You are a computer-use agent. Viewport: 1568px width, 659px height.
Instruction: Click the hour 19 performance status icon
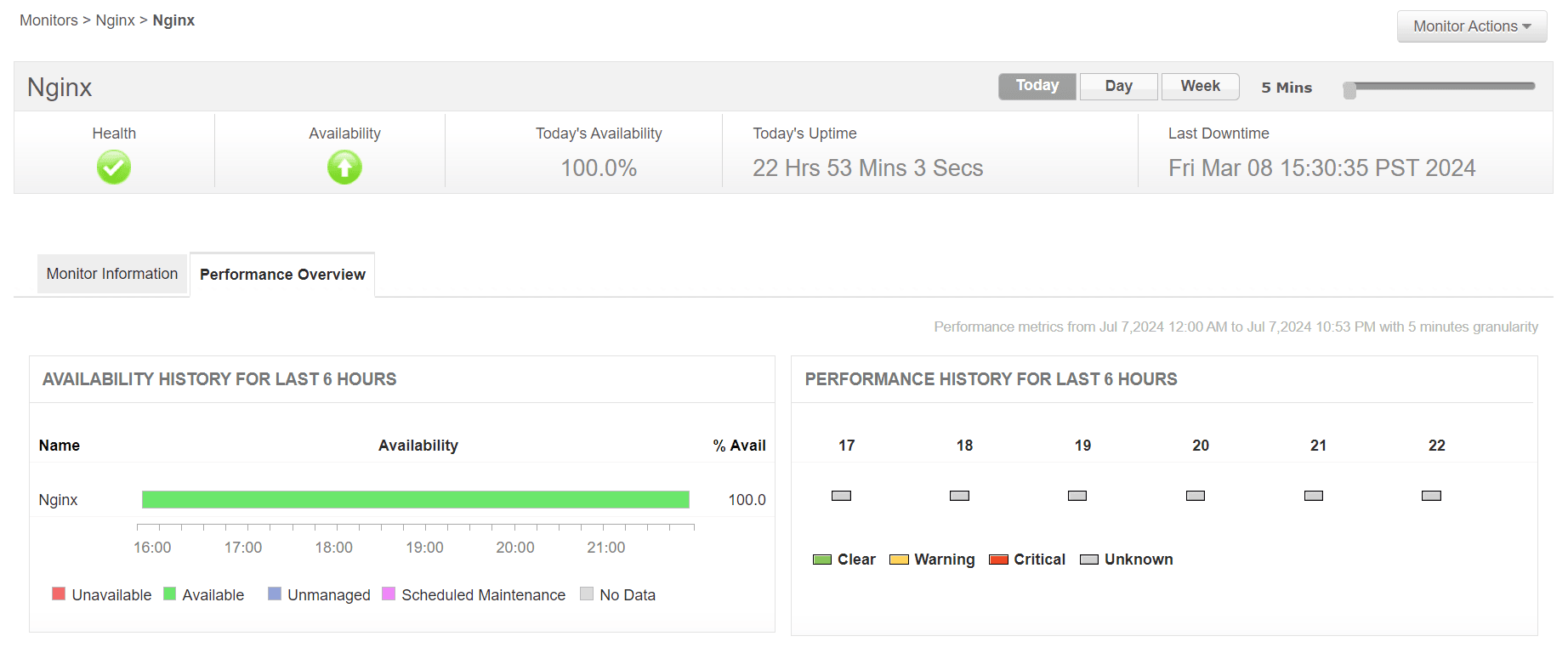coord(1077,496)
